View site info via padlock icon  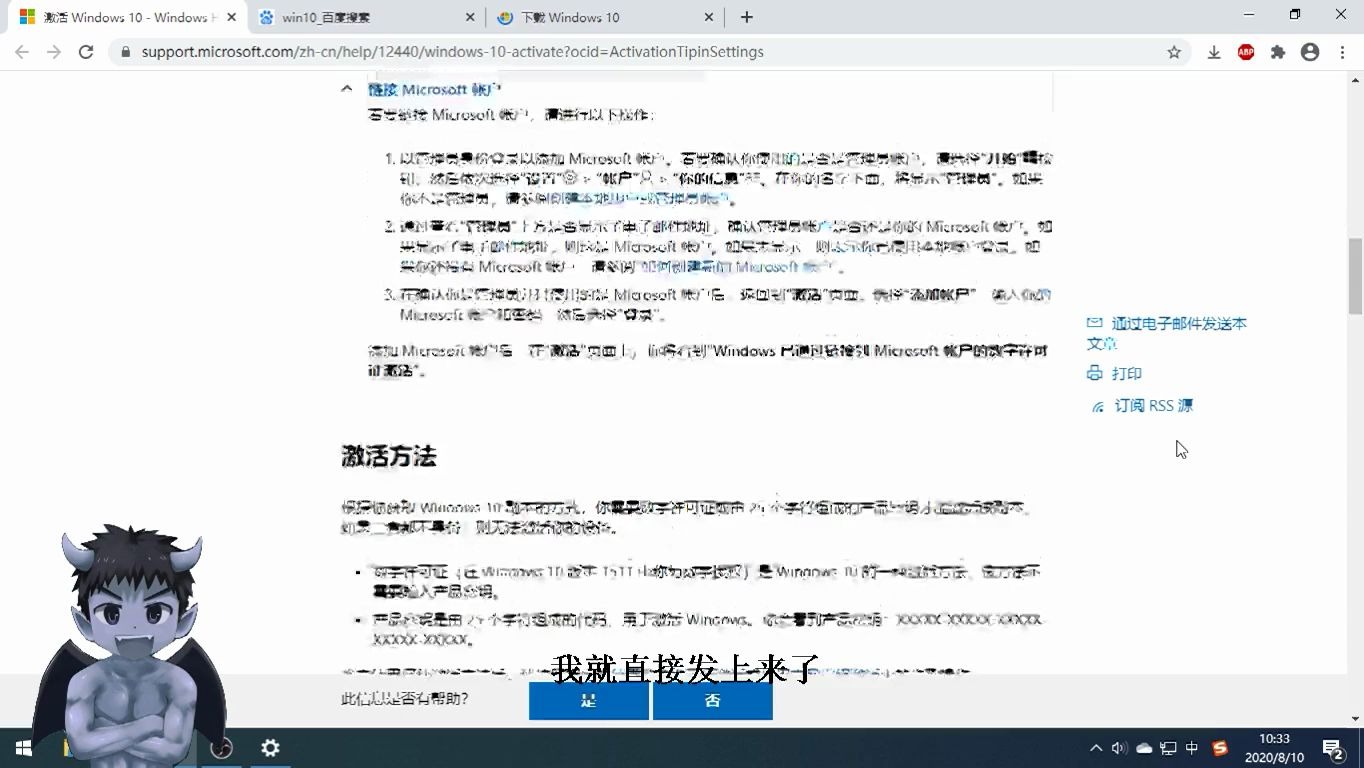click(x=126, y=52)
